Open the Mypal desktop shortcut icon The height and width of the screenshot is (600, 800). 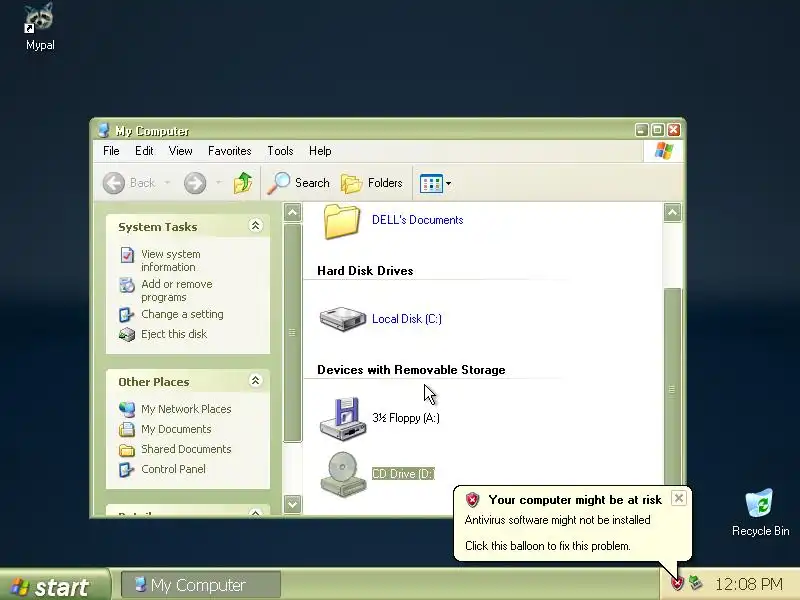[40, 27]
